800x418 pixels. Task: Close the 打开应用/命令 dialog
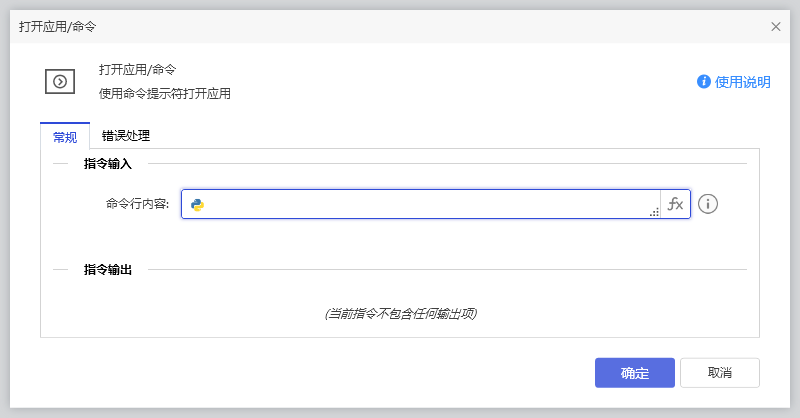point(776,27)
